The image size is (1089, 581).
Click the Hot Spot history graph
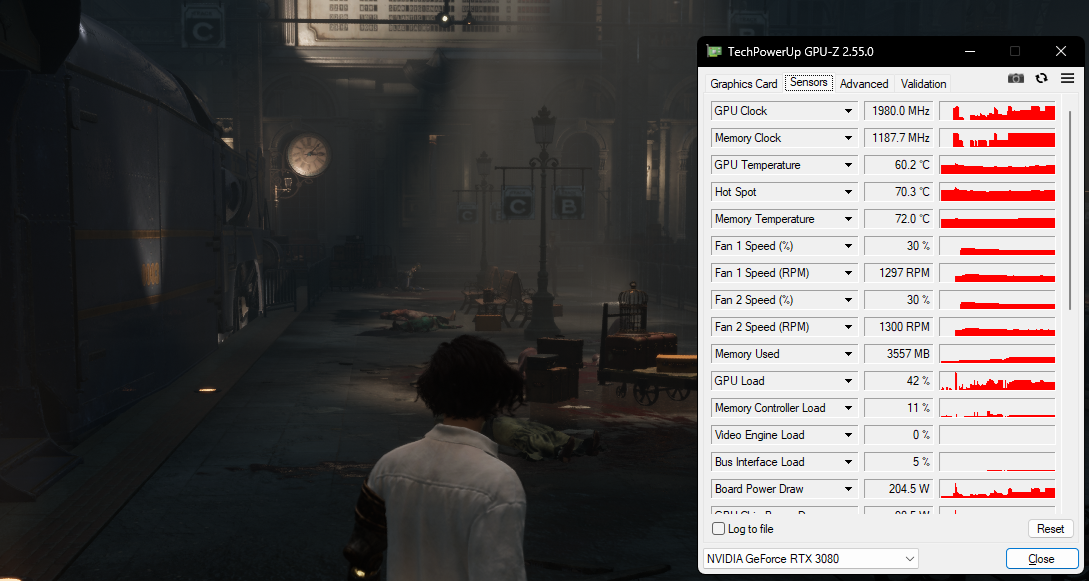[x=997, y=192]
